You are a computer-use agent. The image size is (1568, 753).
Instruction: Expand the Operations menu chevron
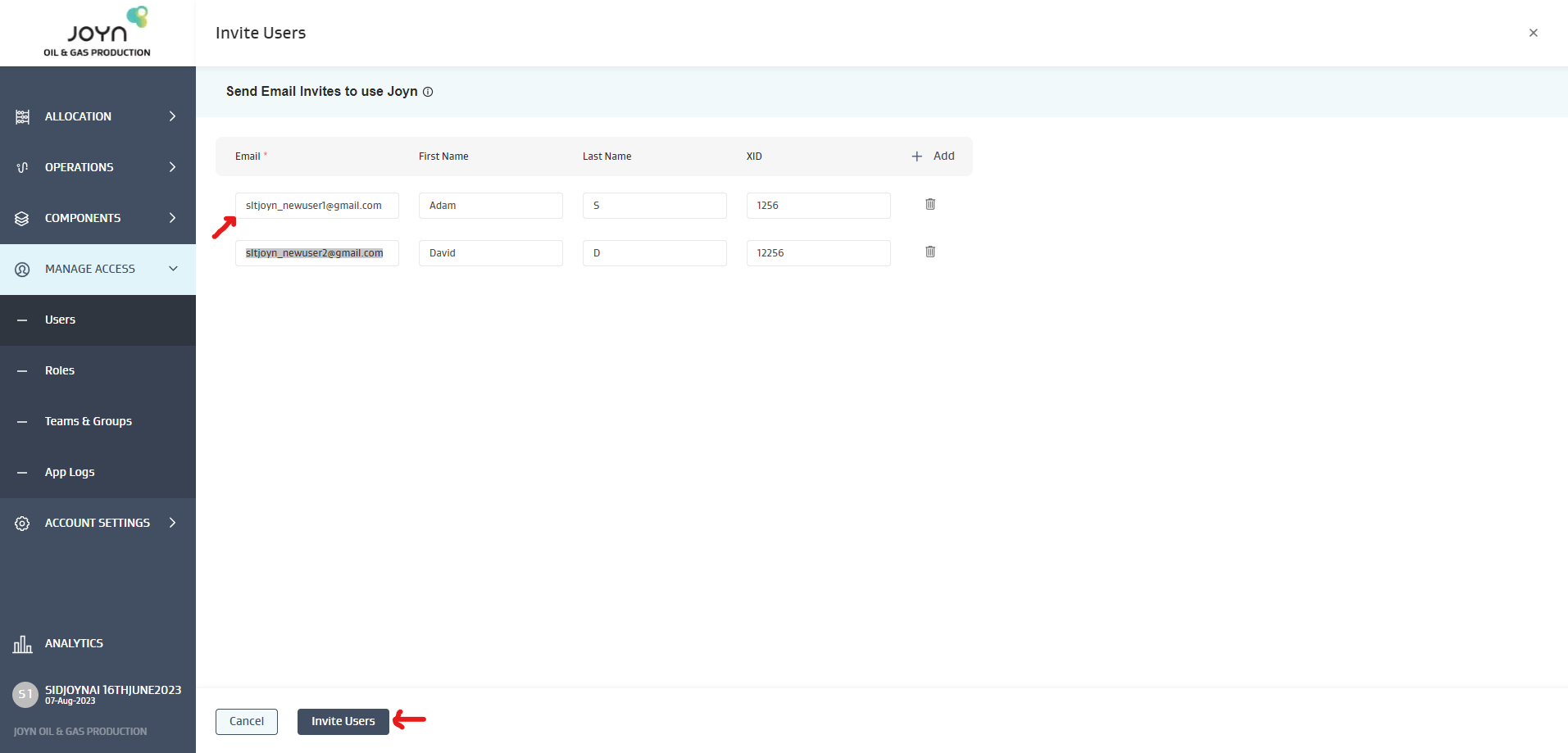172,167
